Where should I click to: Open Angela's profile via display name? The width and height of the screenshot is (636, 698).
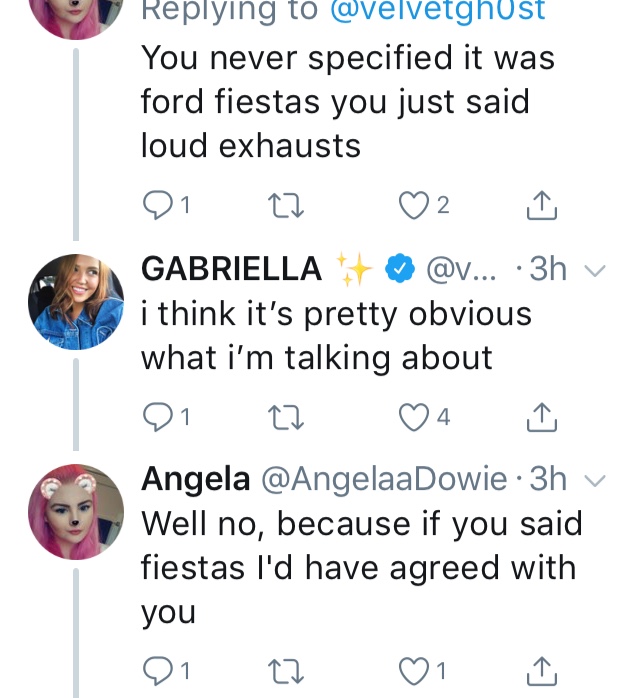pyautogui.click(x=195, y=479)
